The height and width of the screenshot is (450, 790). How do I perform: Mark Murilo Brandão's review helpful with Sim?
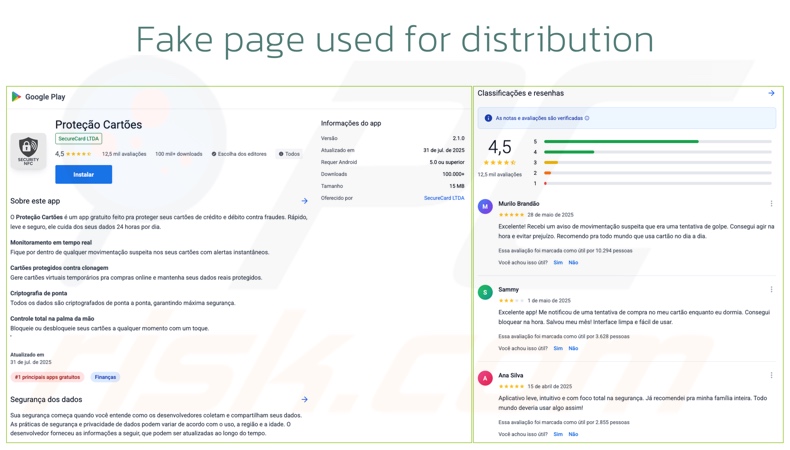pos(558,263)
